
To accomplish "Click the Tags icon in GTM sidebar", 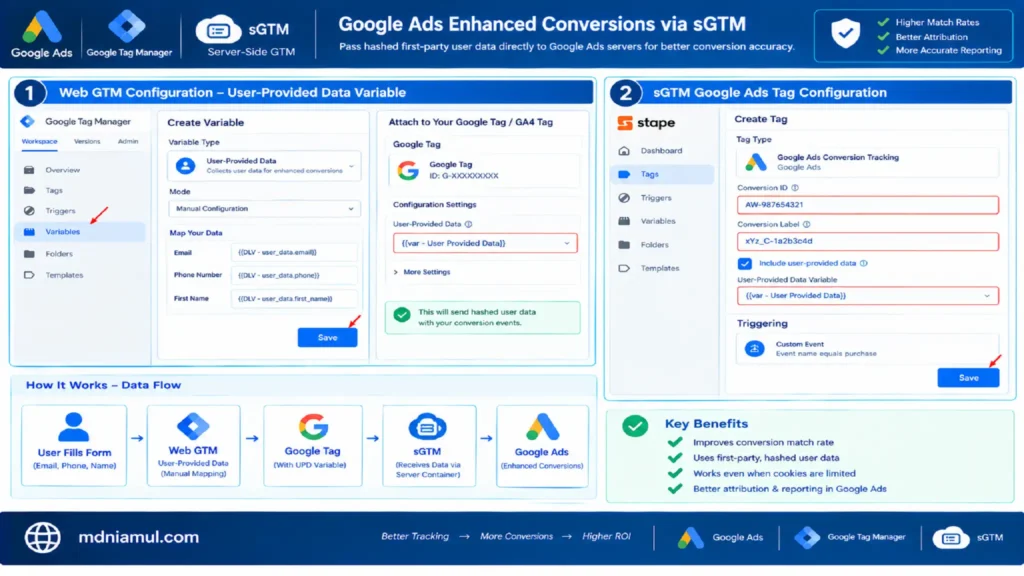I will click(29, 190).
